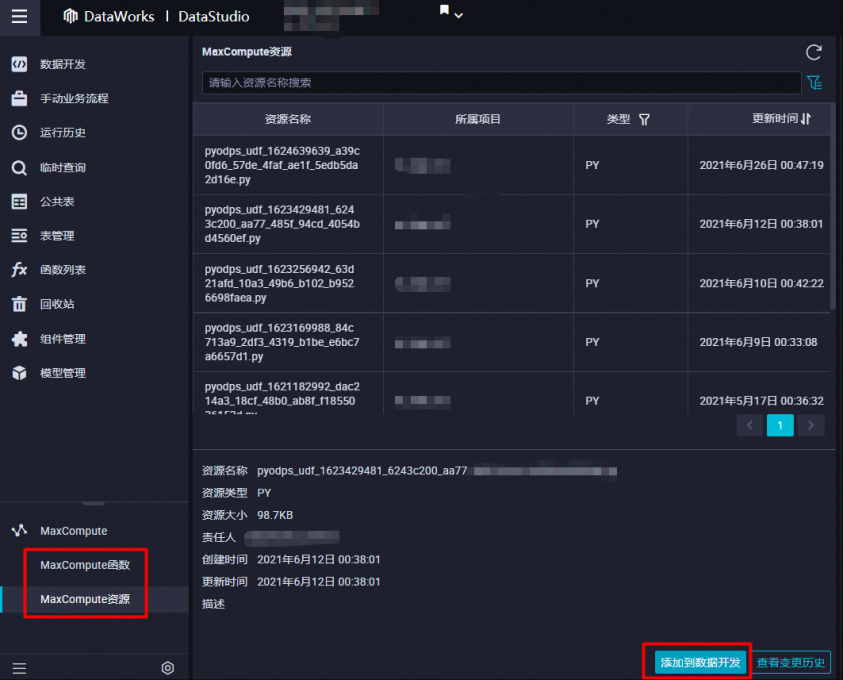Viewport: 843px width, 680px height.
Task: Click date 2021年6月9日 00:33:08
Action: (758, 342)
